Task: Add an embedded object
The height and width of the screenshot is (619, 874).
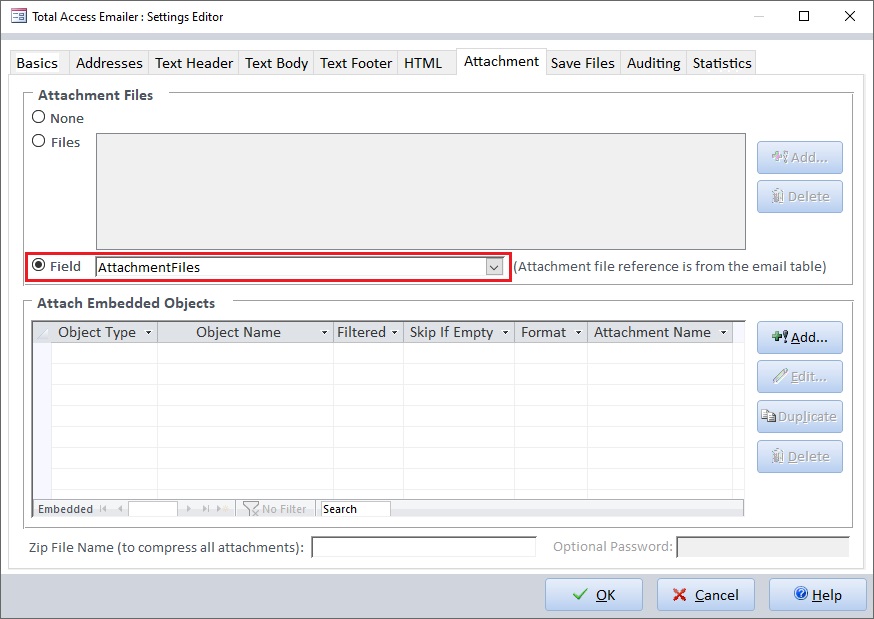Action: (x=799, y=338)
